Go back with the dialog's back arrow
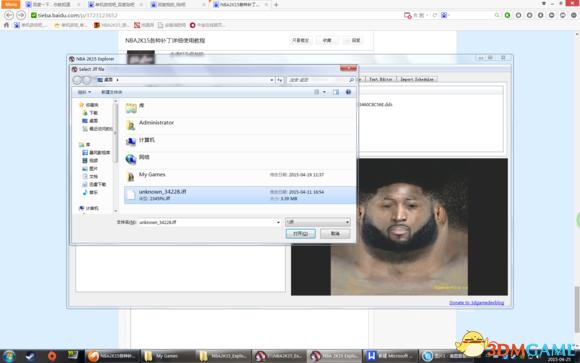The height and width of the screenshot is (363, 580). coord(77,80)
